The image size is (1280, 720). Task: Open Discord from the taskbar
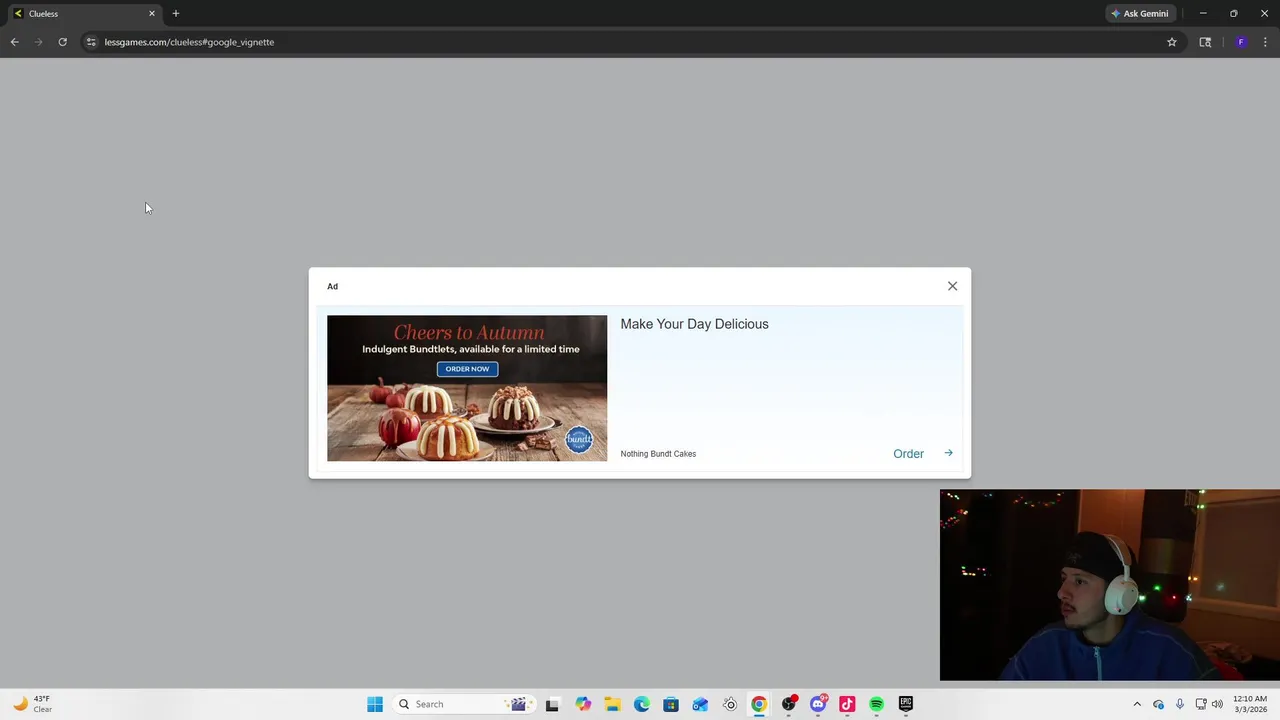point(818,704)
